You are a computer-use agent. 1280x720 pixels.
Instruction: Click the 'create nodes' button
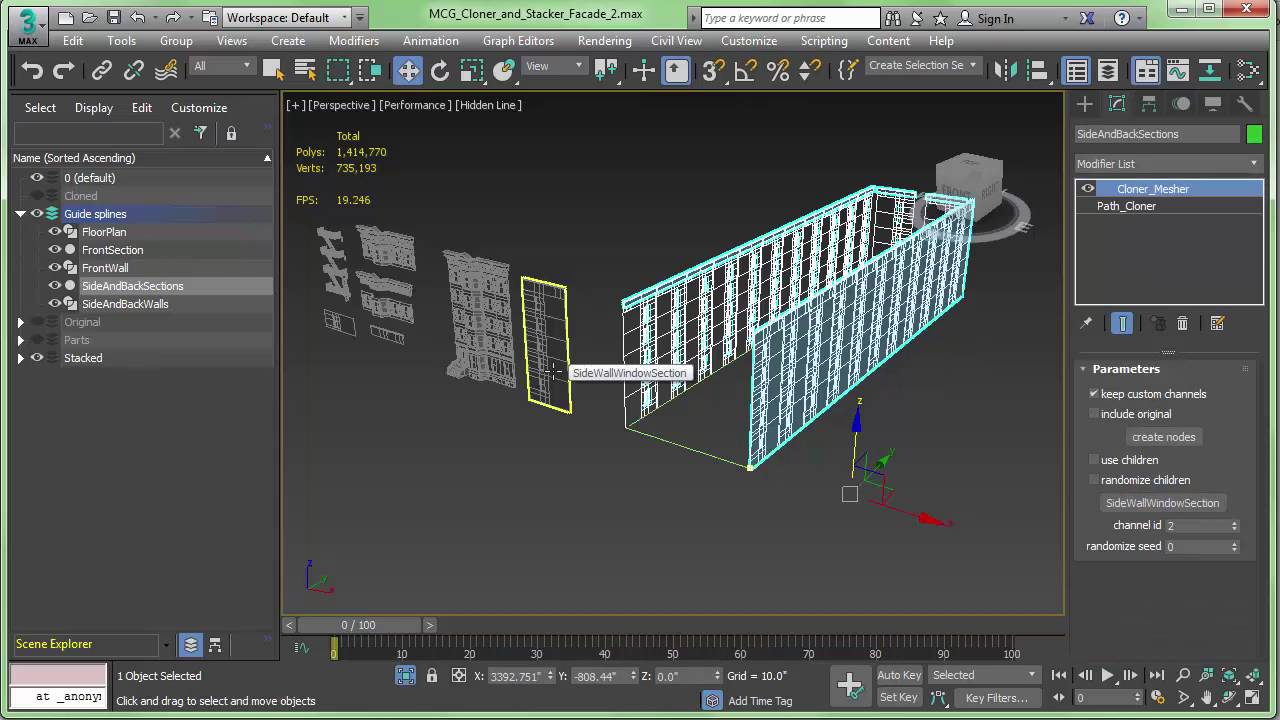[x=1163, y=437]
